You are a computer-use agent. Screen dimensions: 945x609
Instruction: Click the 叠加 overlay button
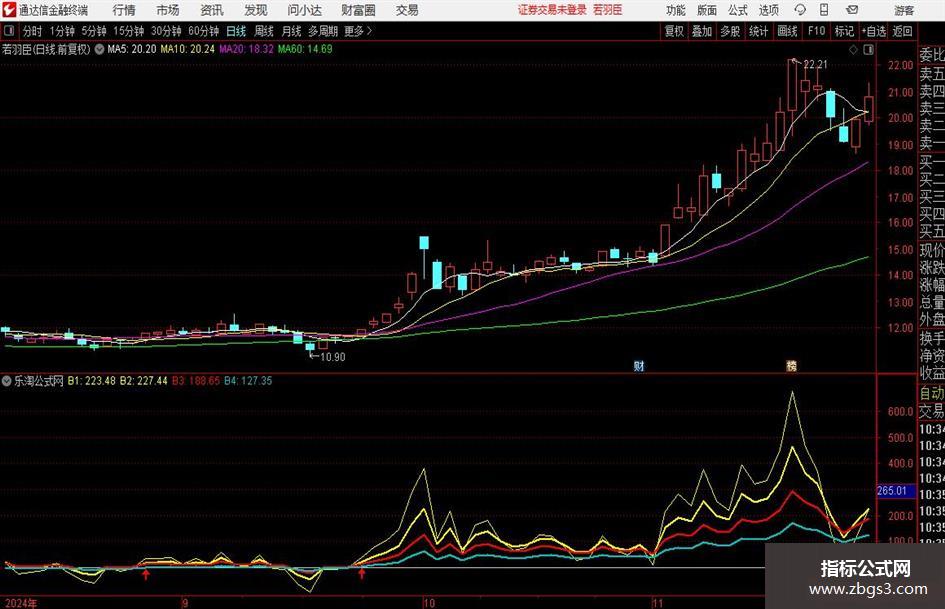[x=702, y=31]
